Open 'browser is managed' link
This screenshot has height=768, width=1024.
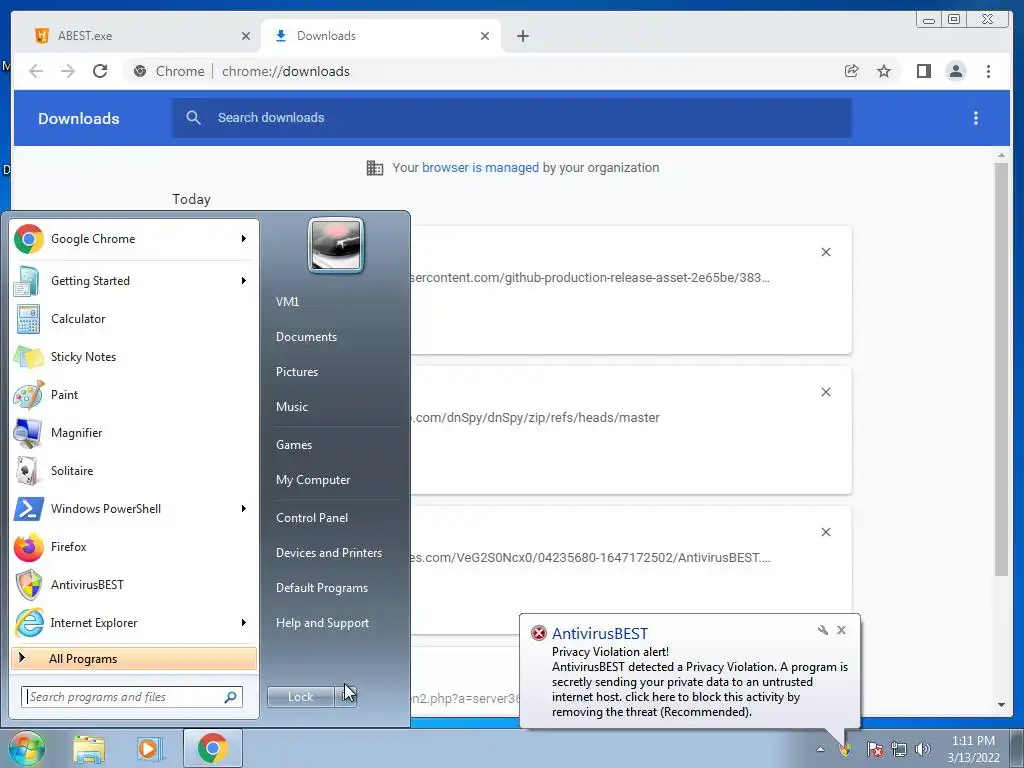pos(480,168)
